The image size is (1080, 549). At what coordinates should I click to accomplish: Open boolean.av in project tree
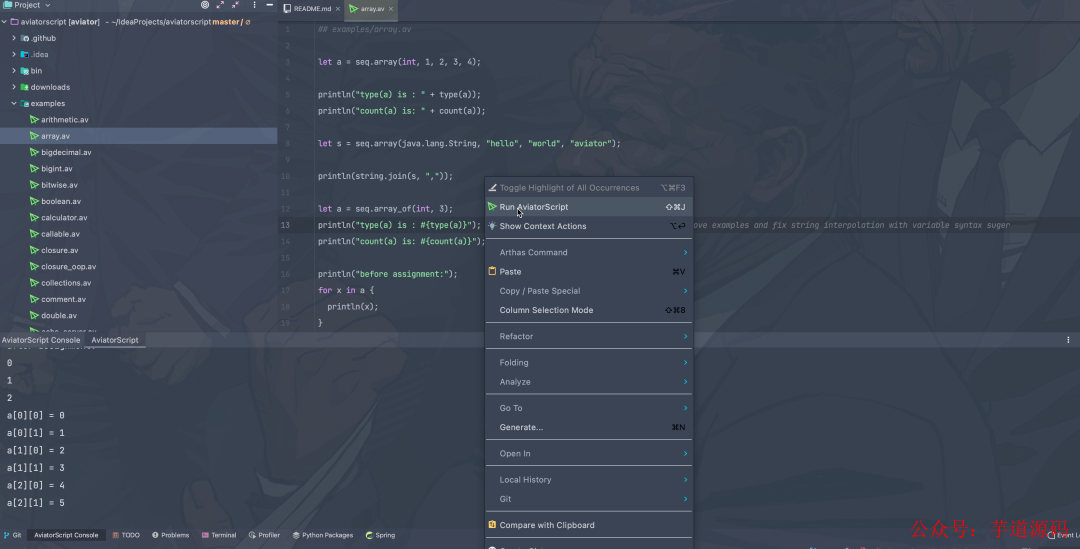point(61,202)
